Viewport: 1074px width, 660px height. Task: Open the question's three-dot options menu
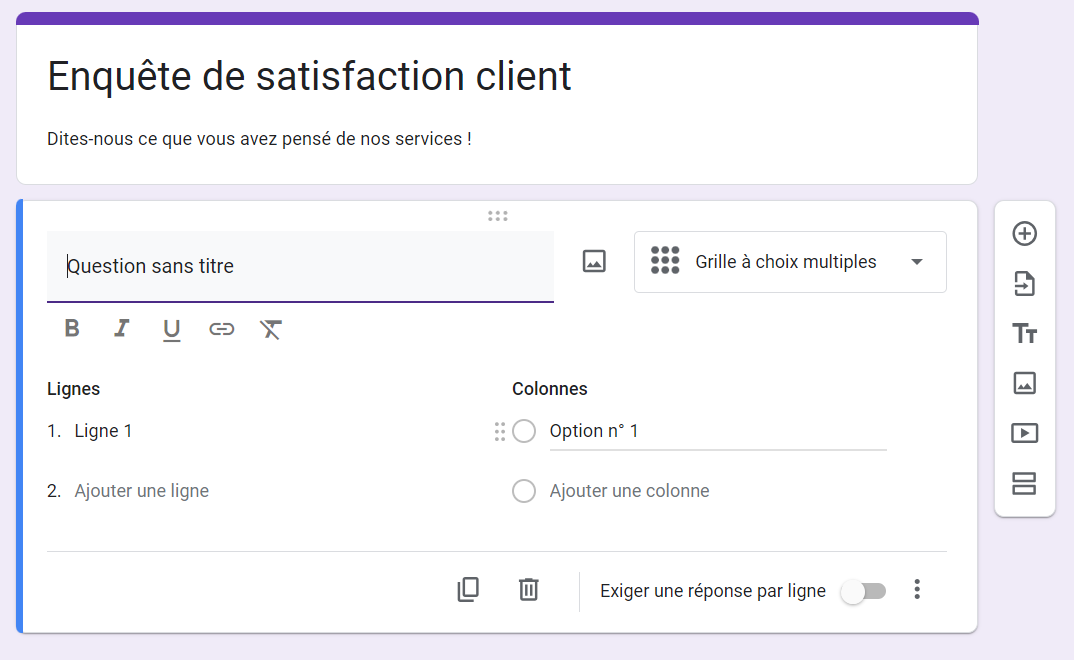coord(917,590)
